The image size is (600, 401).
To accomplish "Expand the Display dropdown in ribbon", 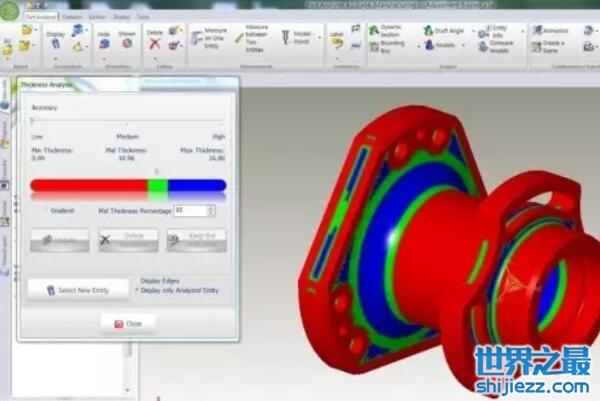I will [x=55, y=39].
